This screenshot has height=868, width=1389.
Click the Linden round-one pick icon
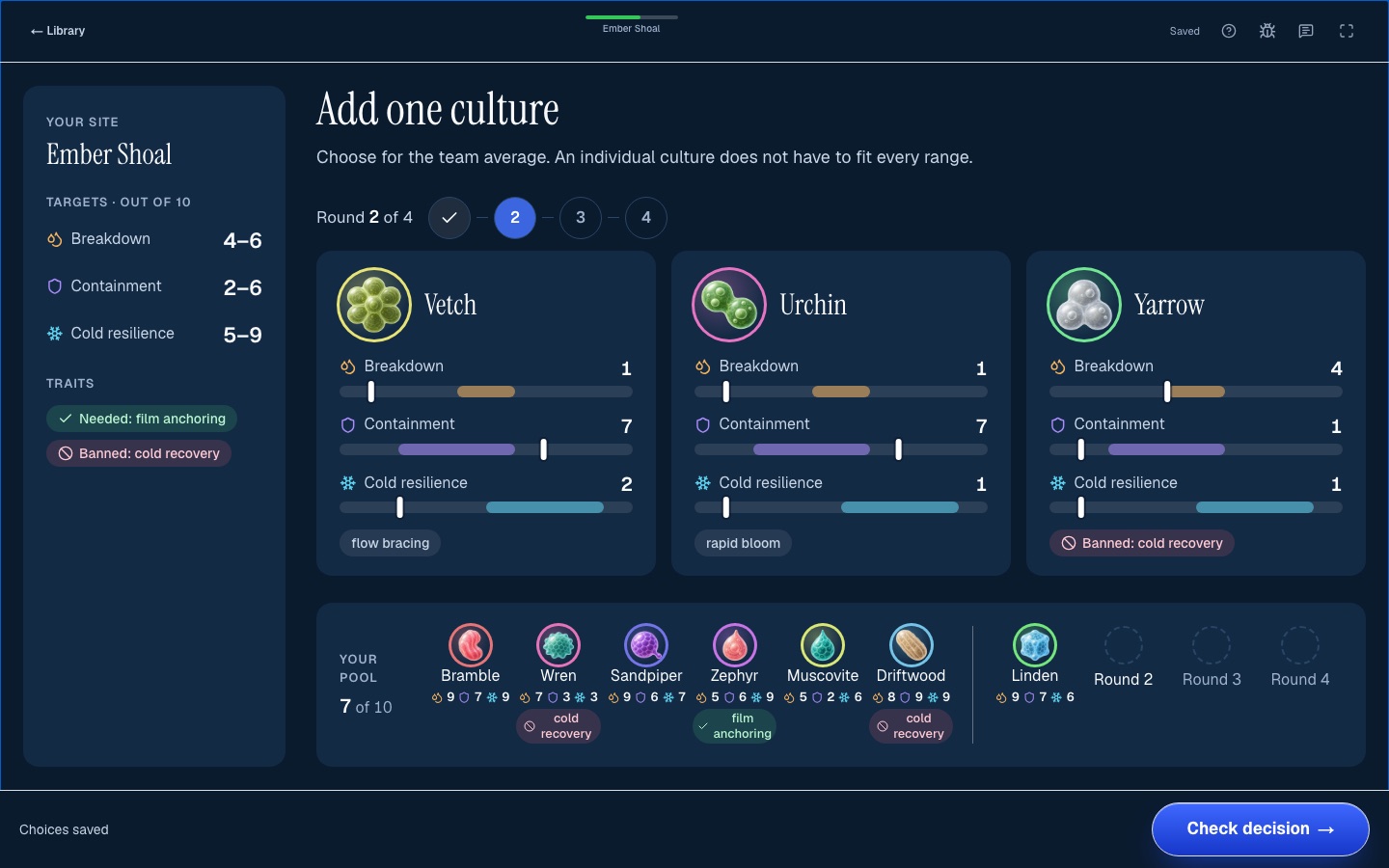[x=1035, y=645]
